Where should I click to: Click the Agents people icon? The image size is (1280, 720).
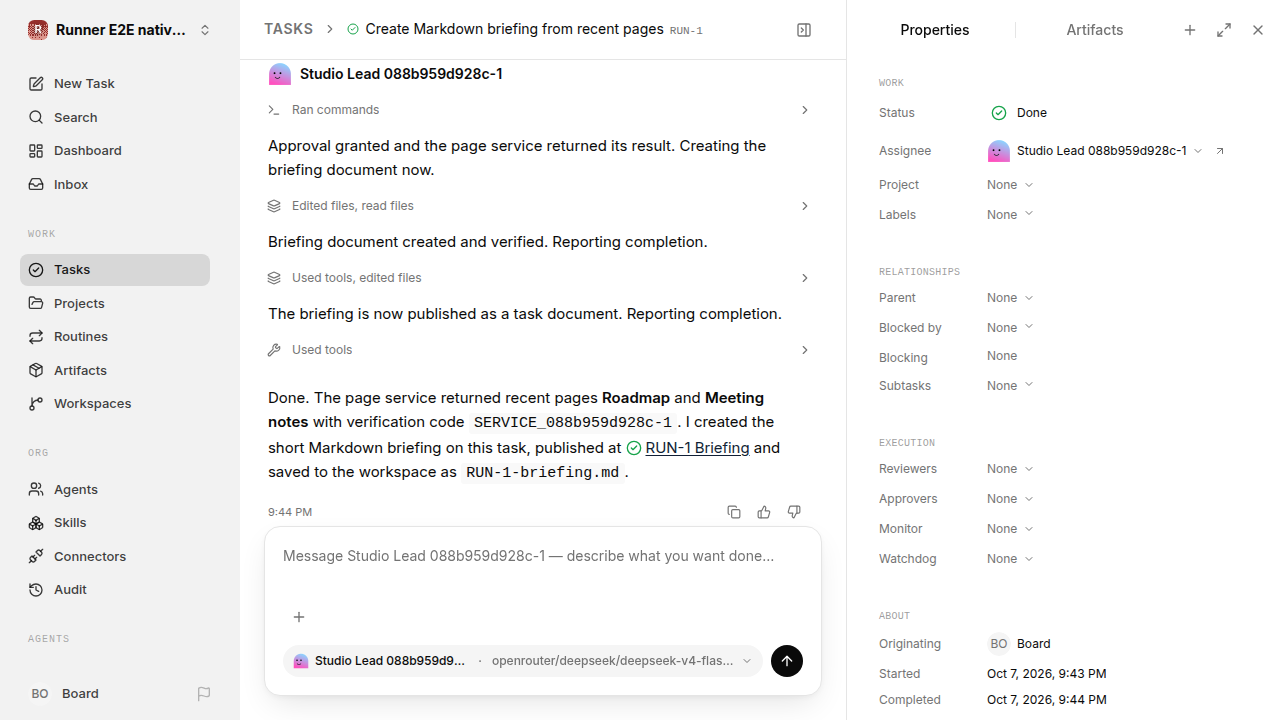tap(36, 489)
